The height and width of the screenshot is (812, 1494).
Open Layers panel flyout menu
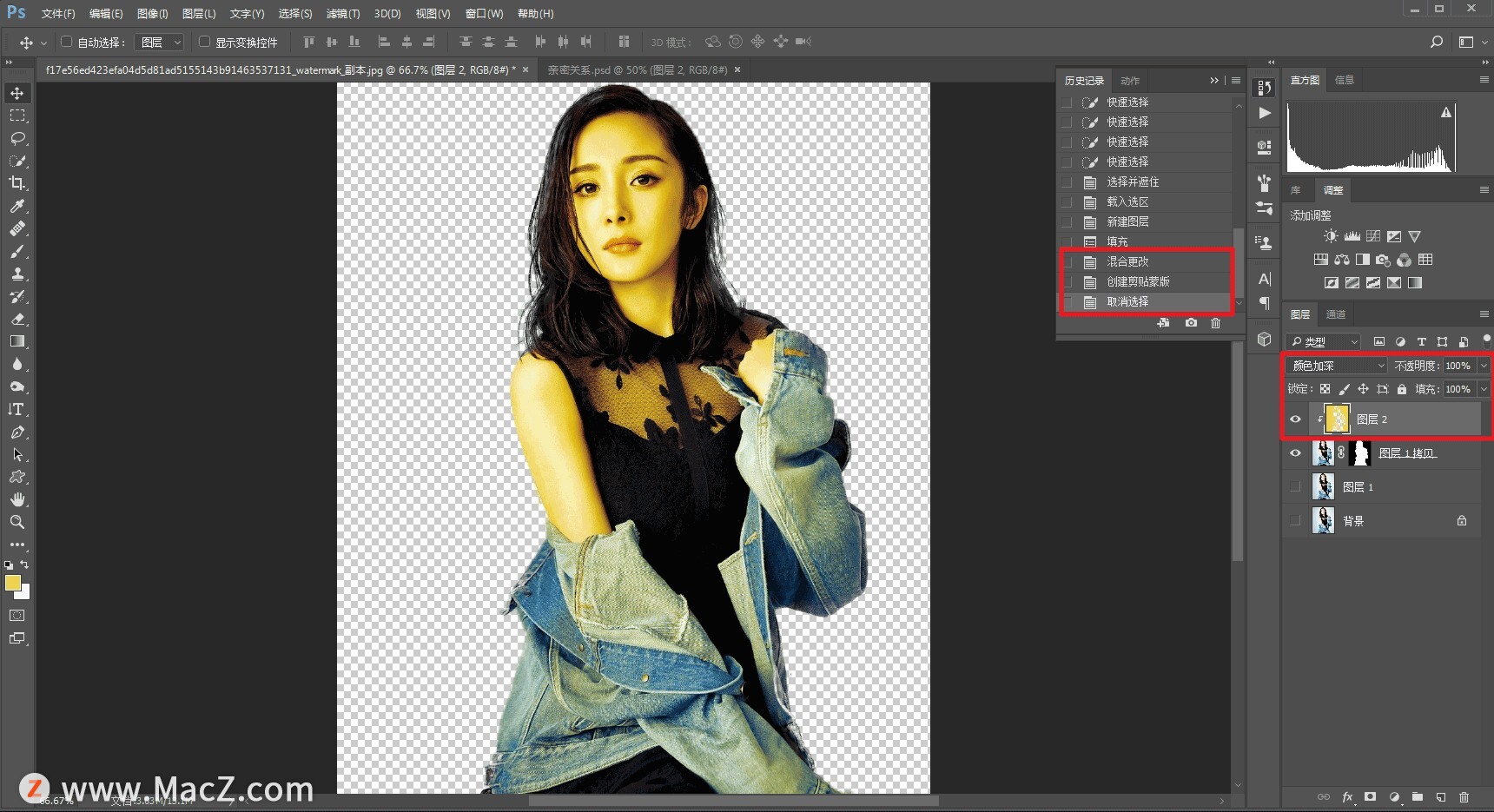coord(1484,314)
